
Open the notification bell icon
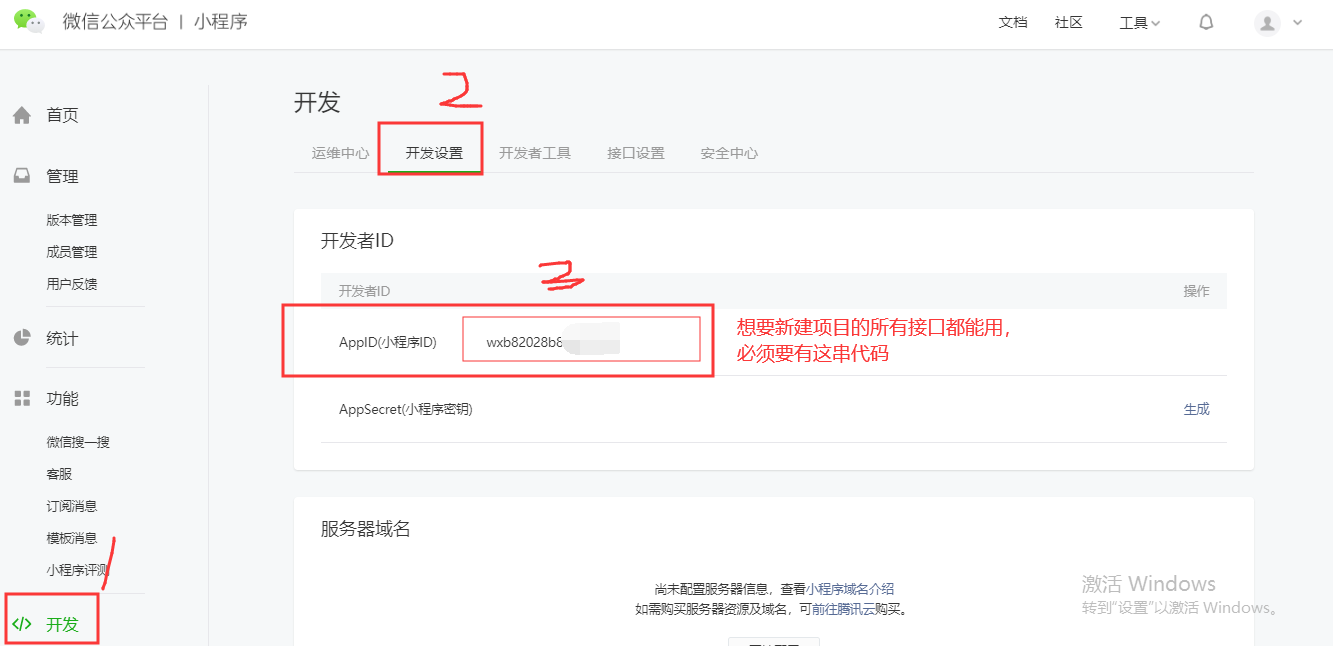(x=1206, y=21)
